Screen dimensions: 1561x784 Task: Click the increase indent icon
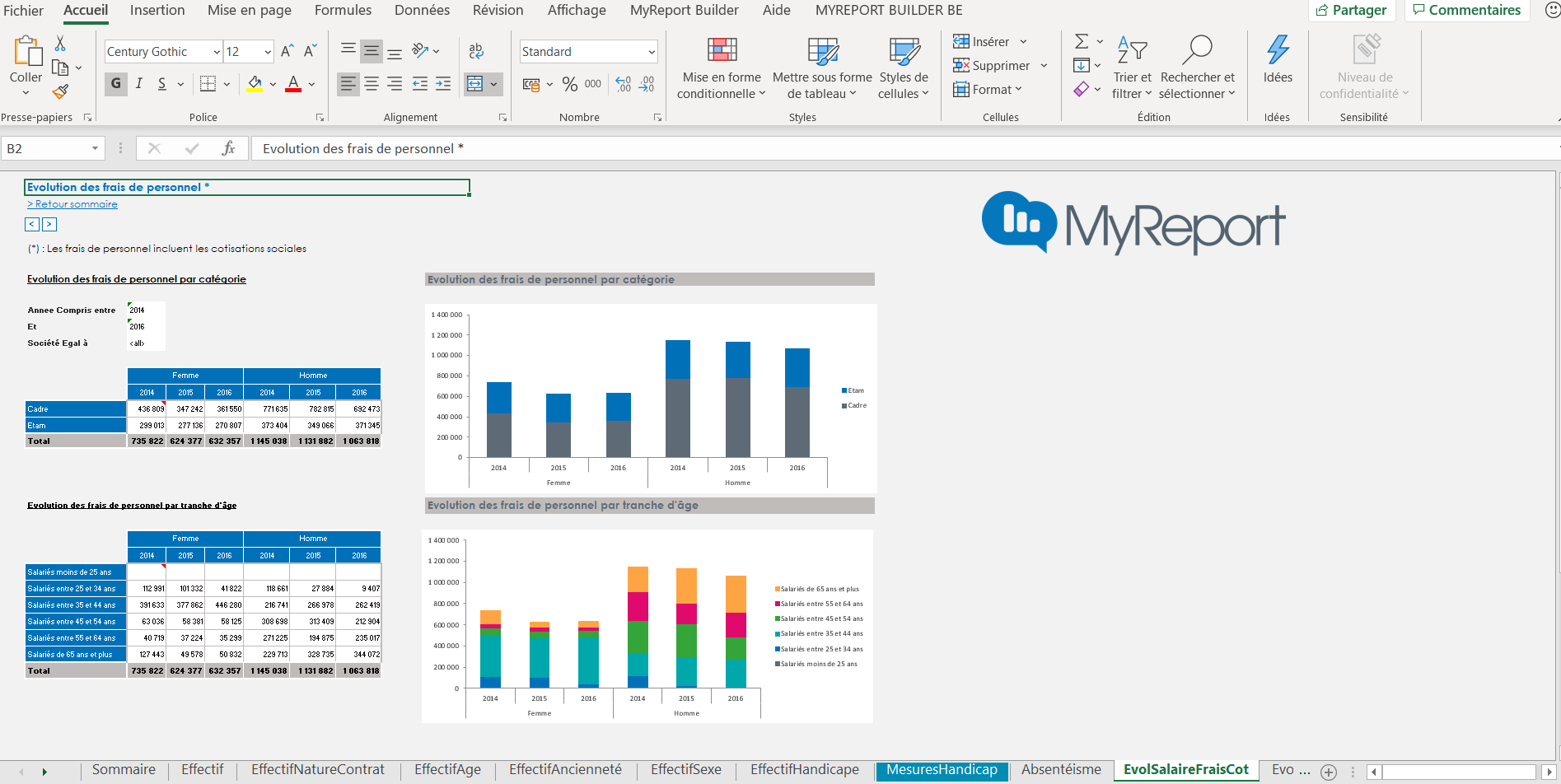pos(443,83)
